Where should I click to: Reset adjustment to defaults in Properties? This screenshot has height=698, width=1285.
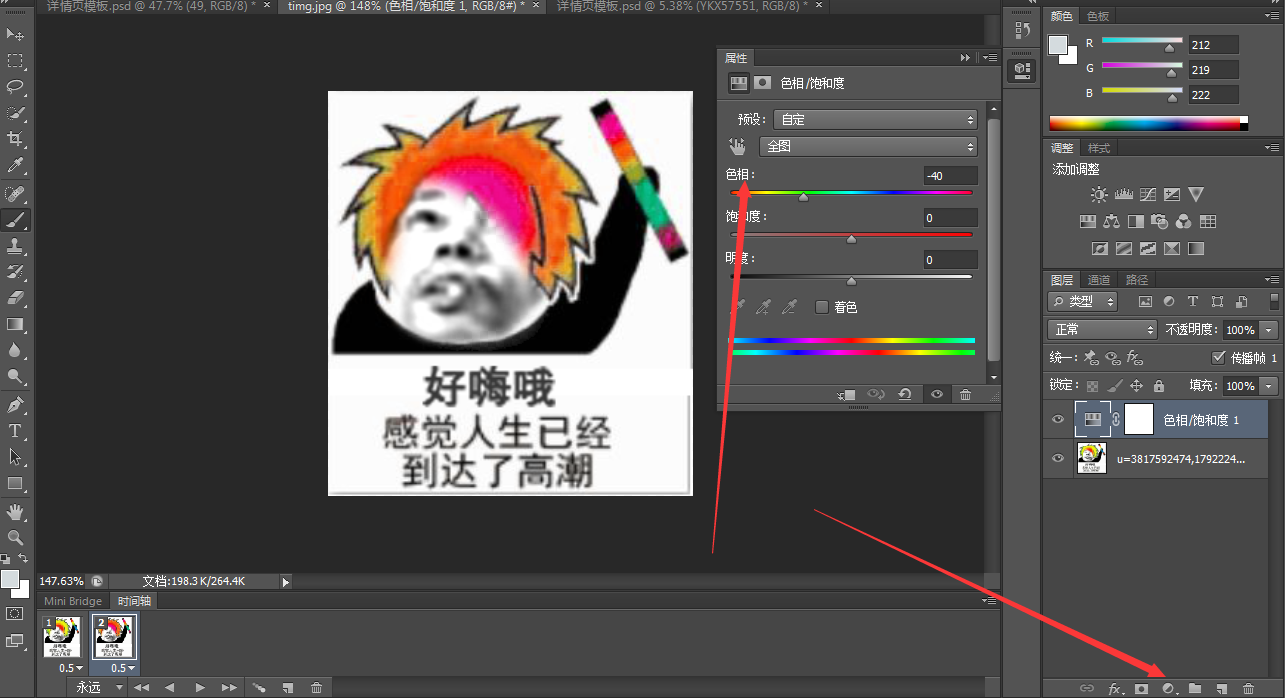[x=905, y=395]
